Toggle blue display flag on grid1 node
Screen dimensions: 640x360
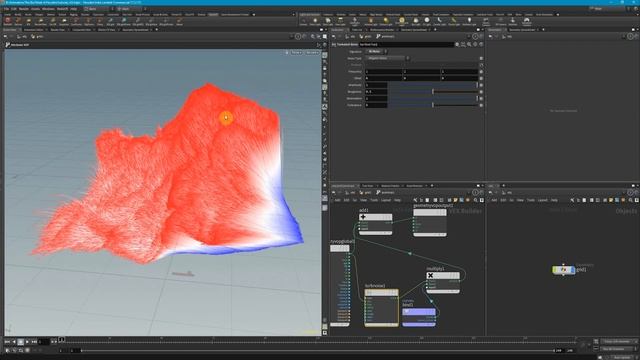coord(573,270)
